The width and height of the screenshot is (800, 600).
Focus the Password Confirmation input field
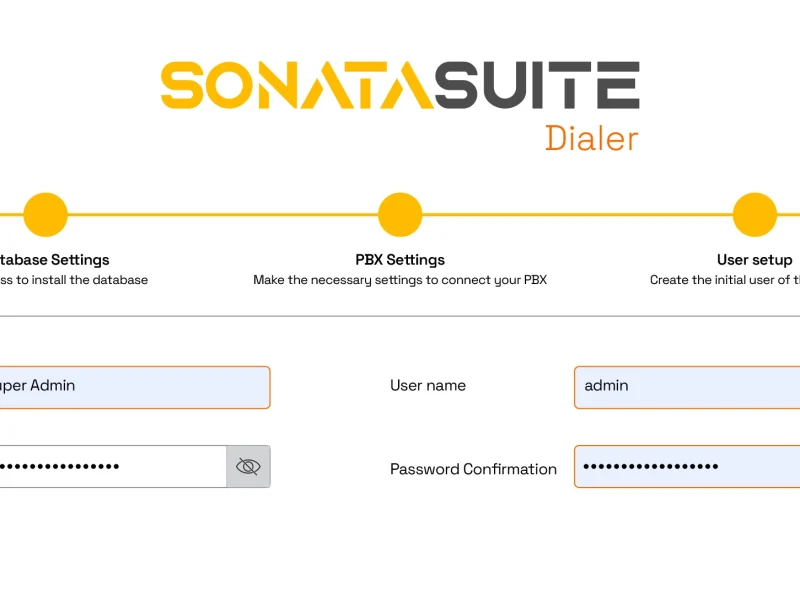(x=687, y=466)
